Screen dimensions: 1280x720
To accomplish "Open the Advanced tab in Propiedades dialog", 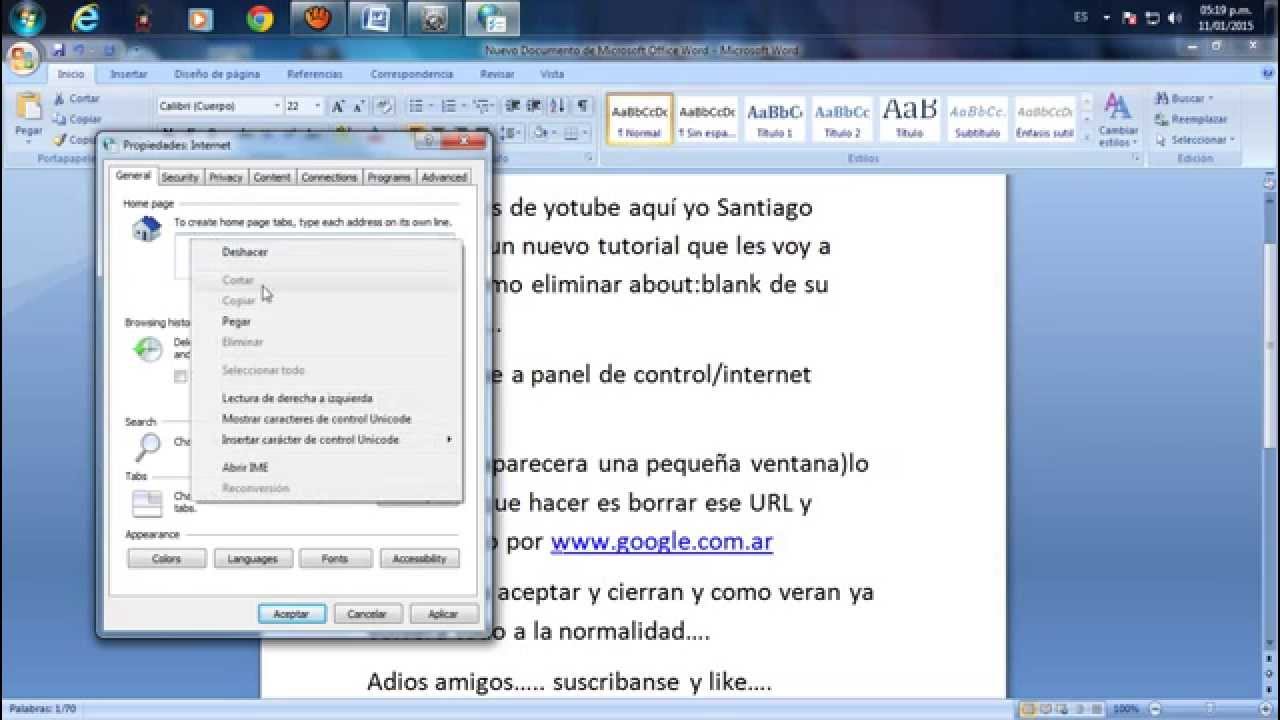I will tap(444, 177).
